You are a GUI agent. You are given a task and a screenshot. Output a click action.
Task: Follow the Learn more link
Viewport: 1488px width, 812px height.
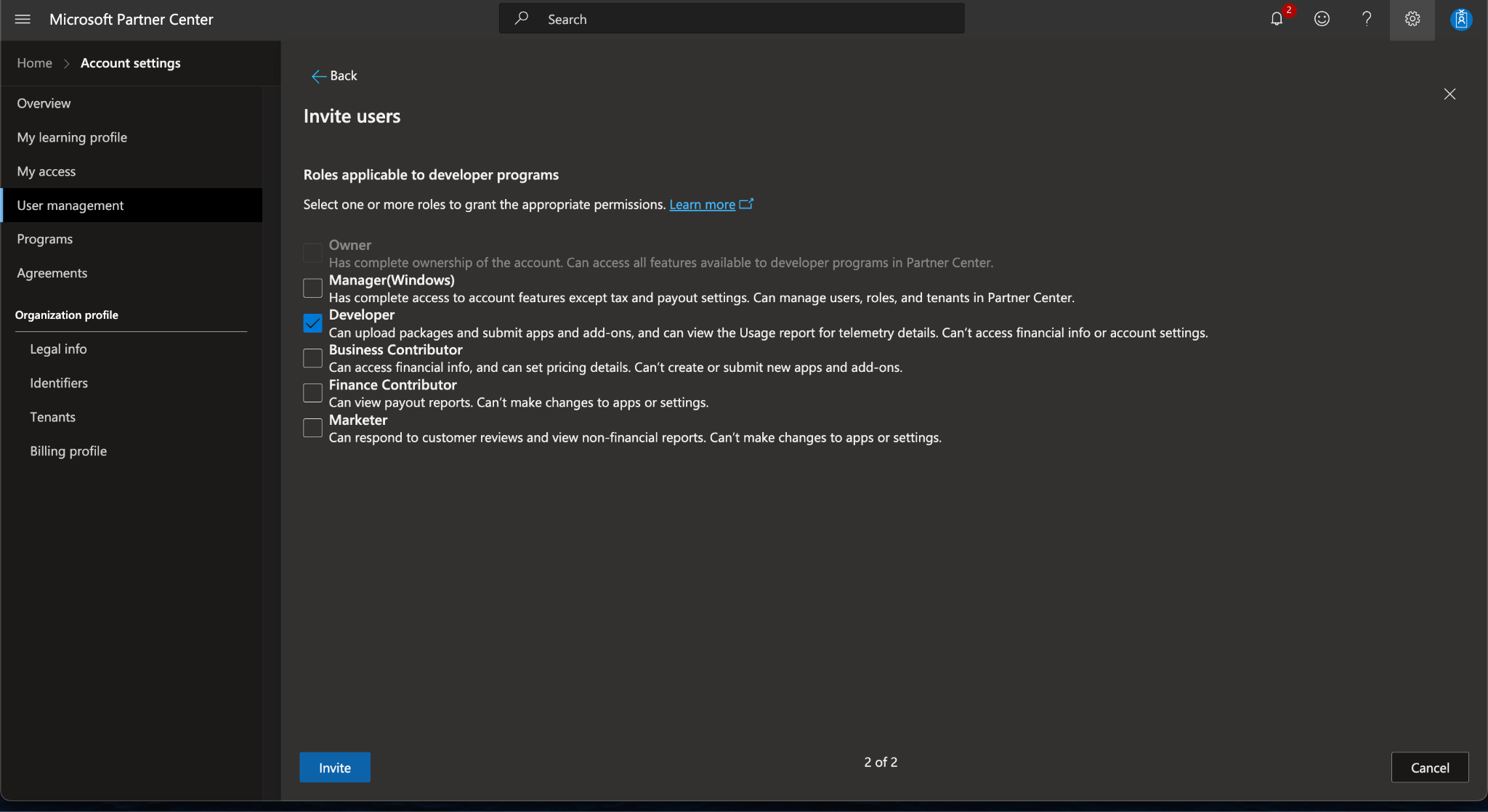(x=702, y=205)
